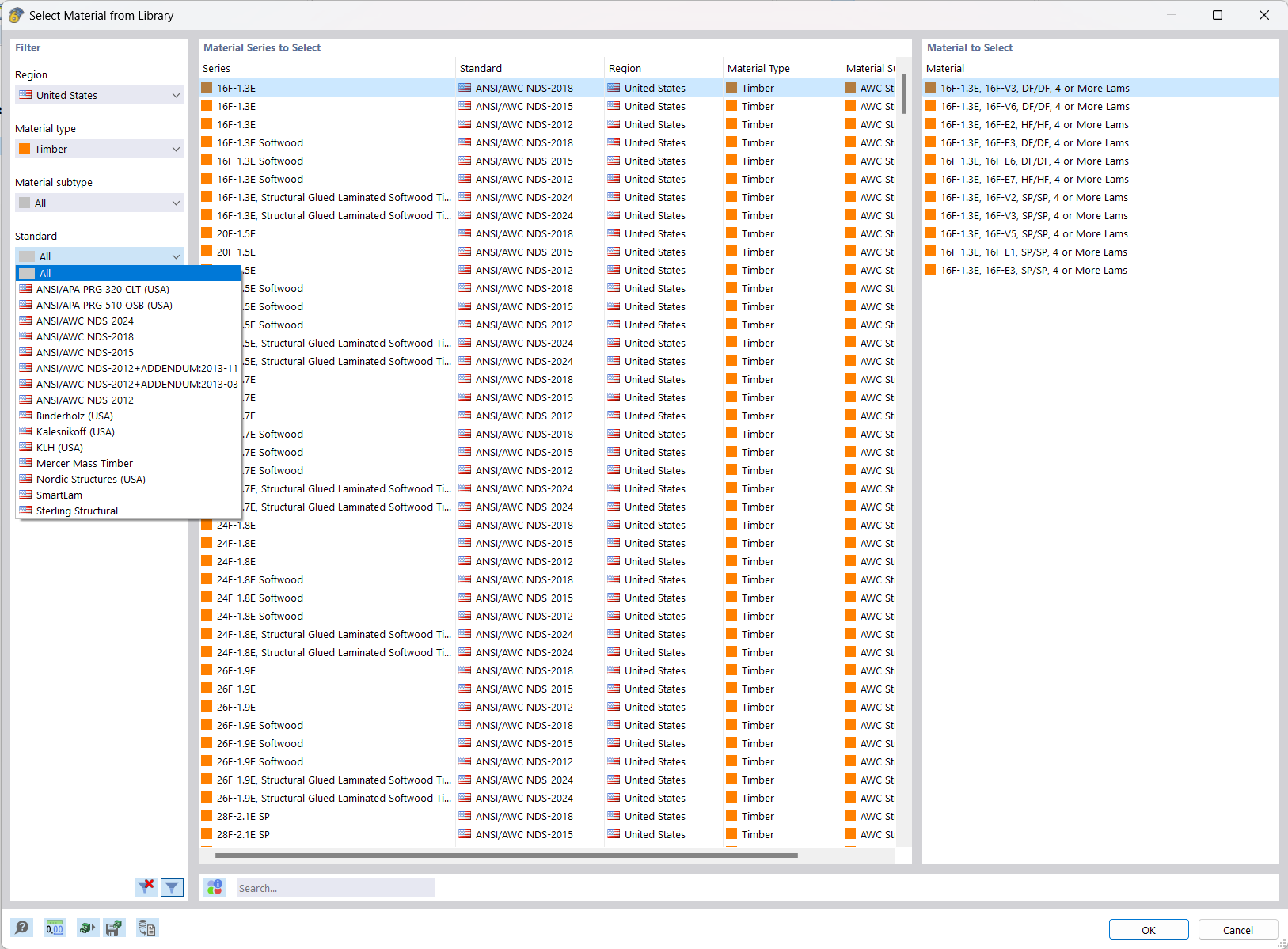
Task: Select 26F-1.9E Softwood row with NDS-2015
Action: coord(548,743)
